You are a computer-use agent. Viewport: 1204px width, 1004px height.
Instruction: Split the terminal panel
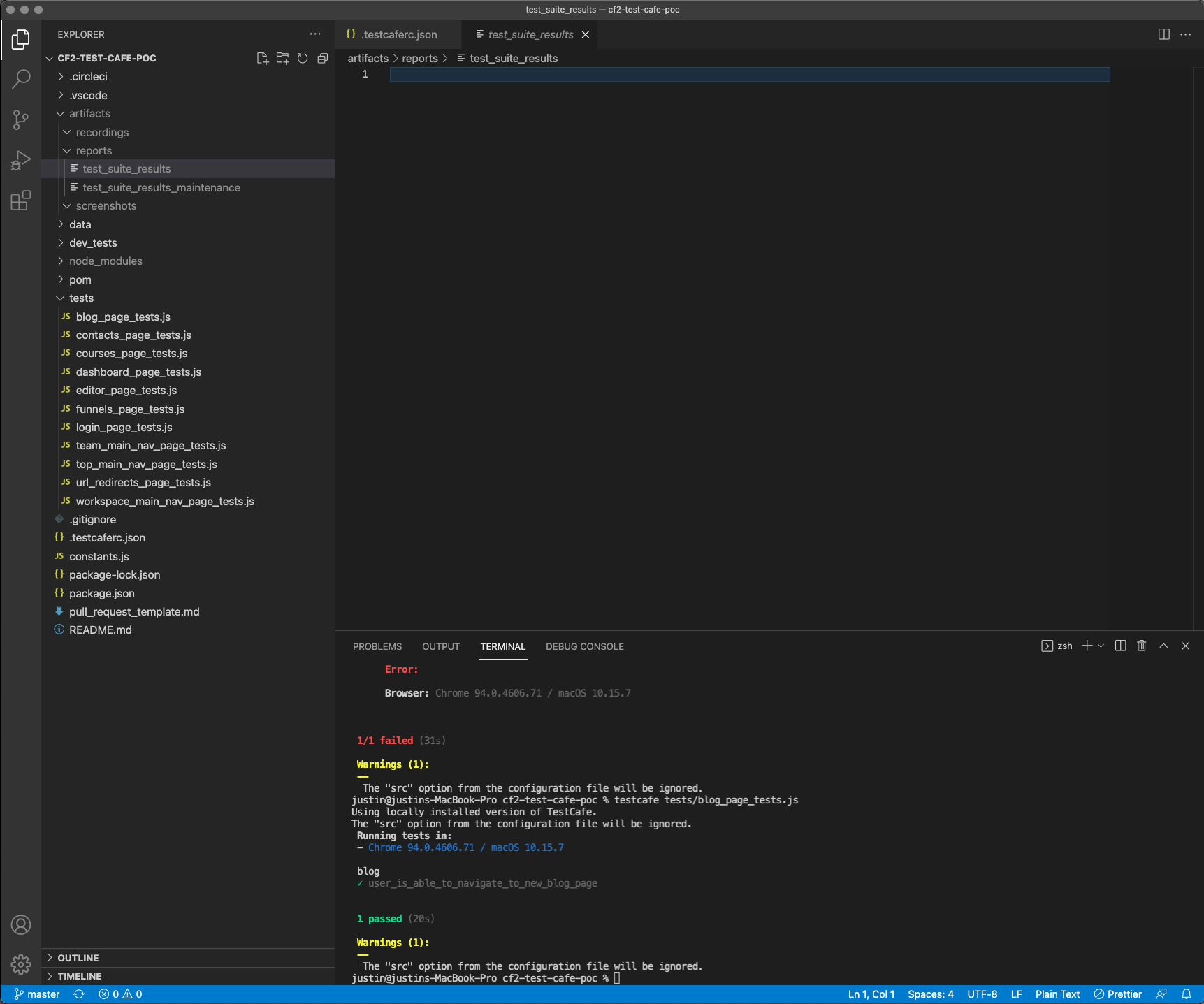coord(1121,646)
